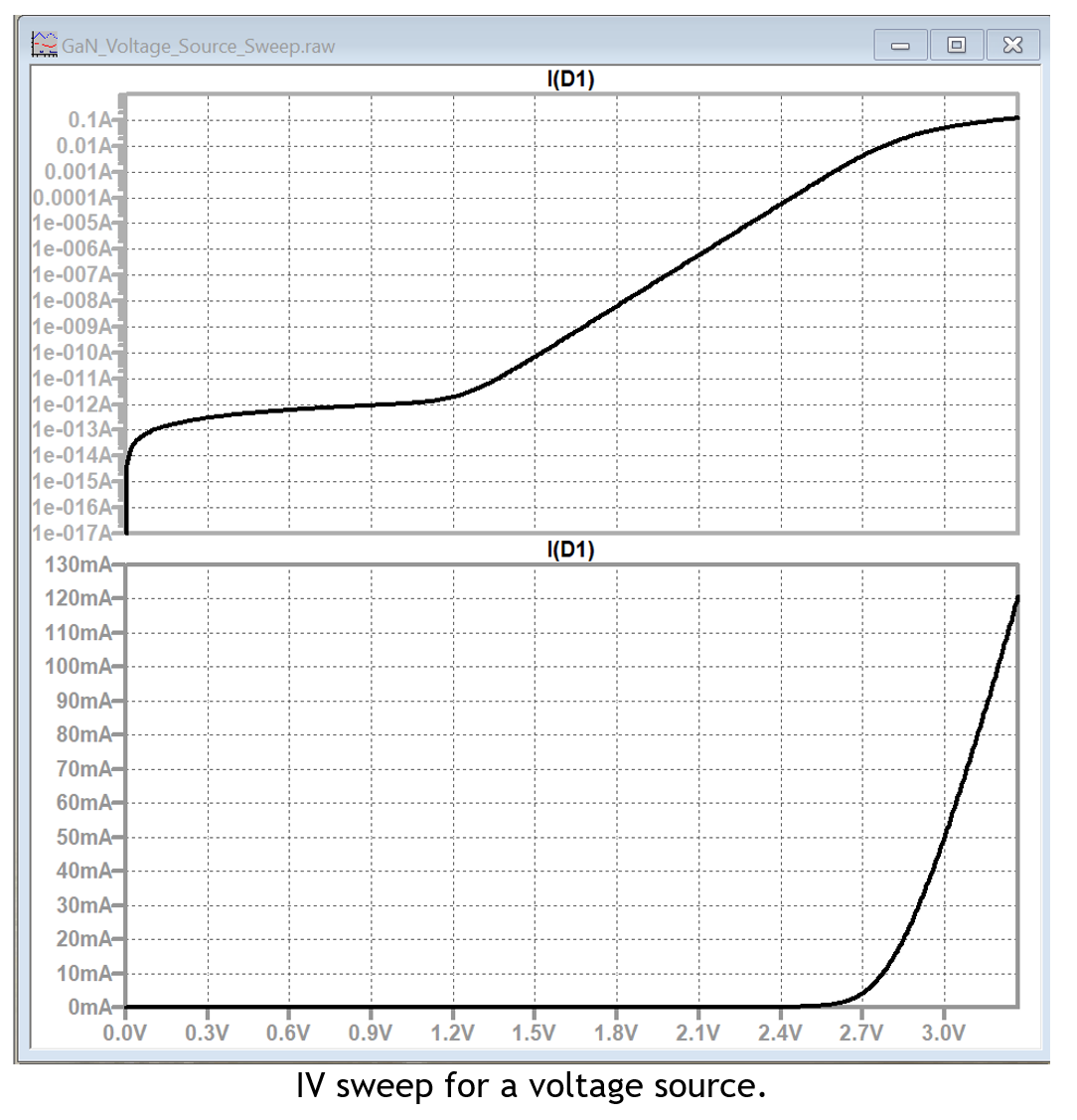Click the 40mA axis label

tap(84, 872)
